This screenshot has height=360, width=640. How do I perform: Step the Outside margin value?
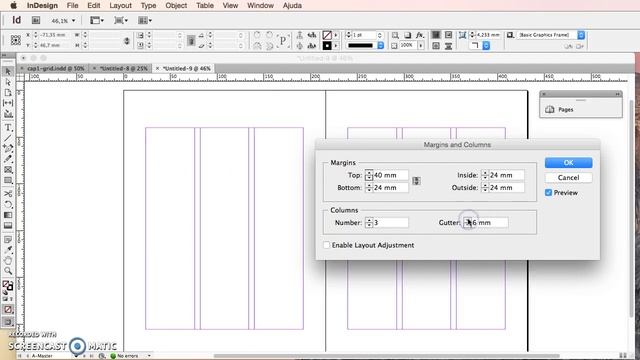point(485,187)
